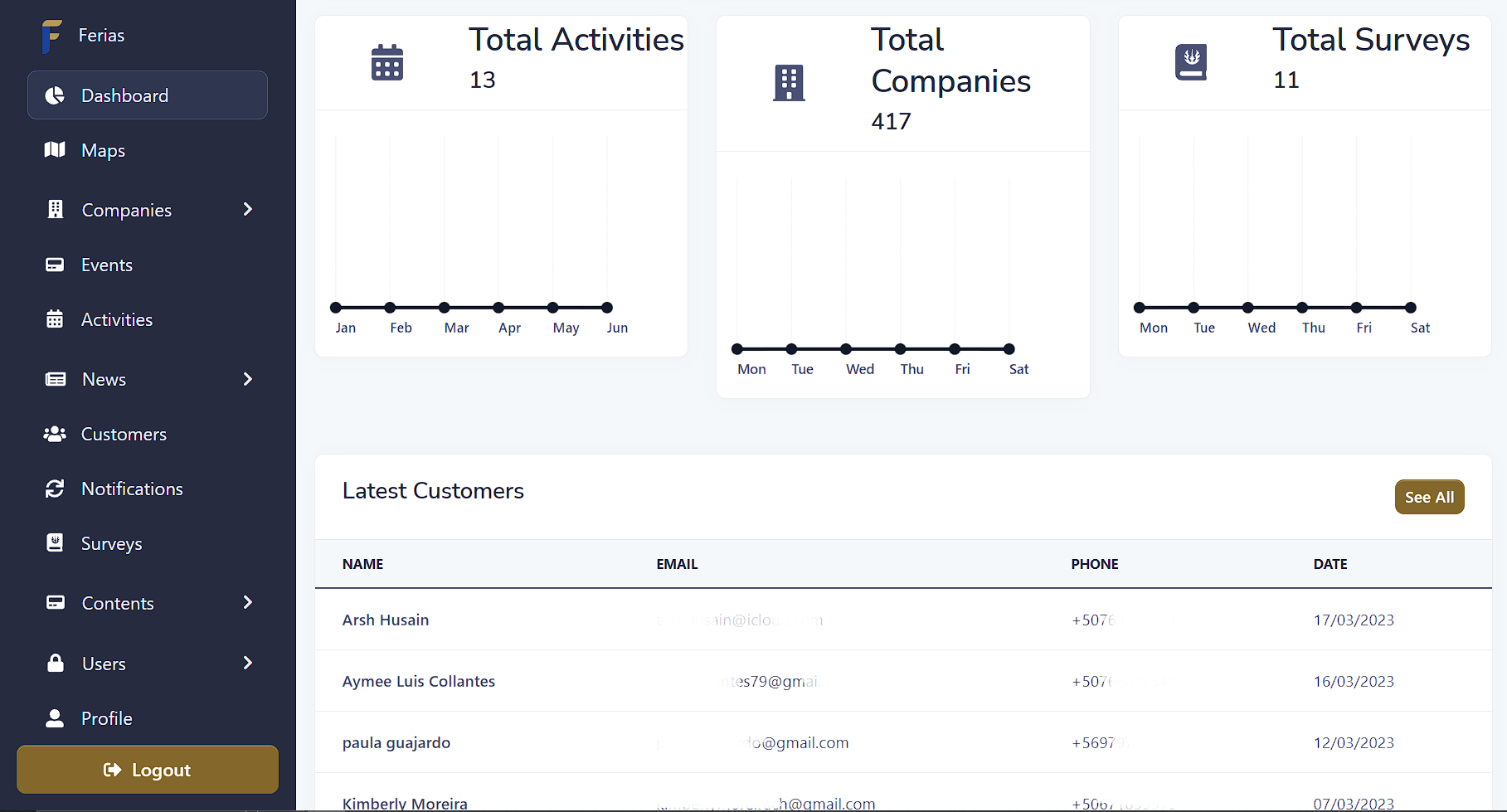Viewport: 1507px width, 812px height.
Task: Click See All latest customers button
Action: [1429, 497]
